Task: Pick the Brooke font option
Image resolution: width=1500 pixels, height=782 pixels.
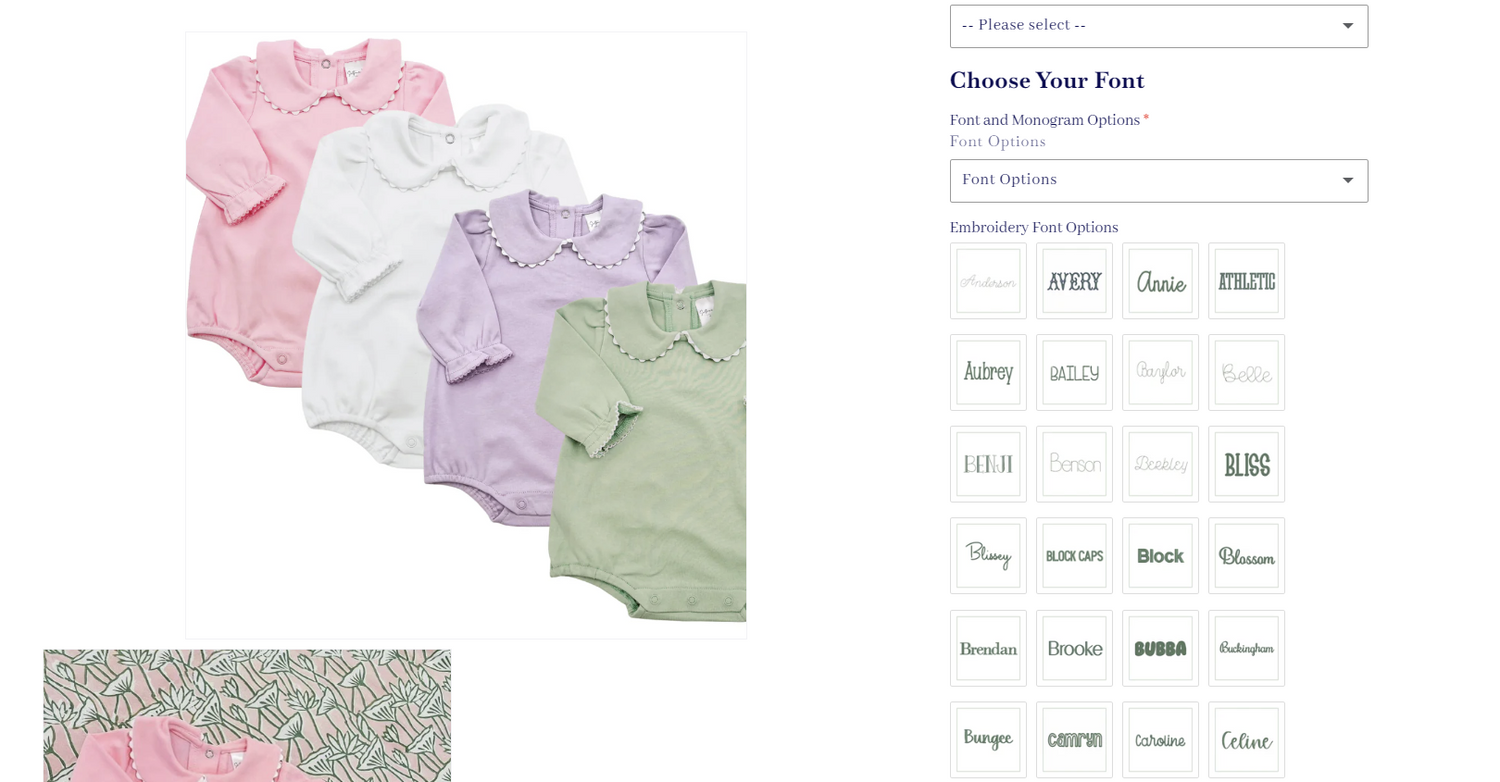Action: point(1074,648)
